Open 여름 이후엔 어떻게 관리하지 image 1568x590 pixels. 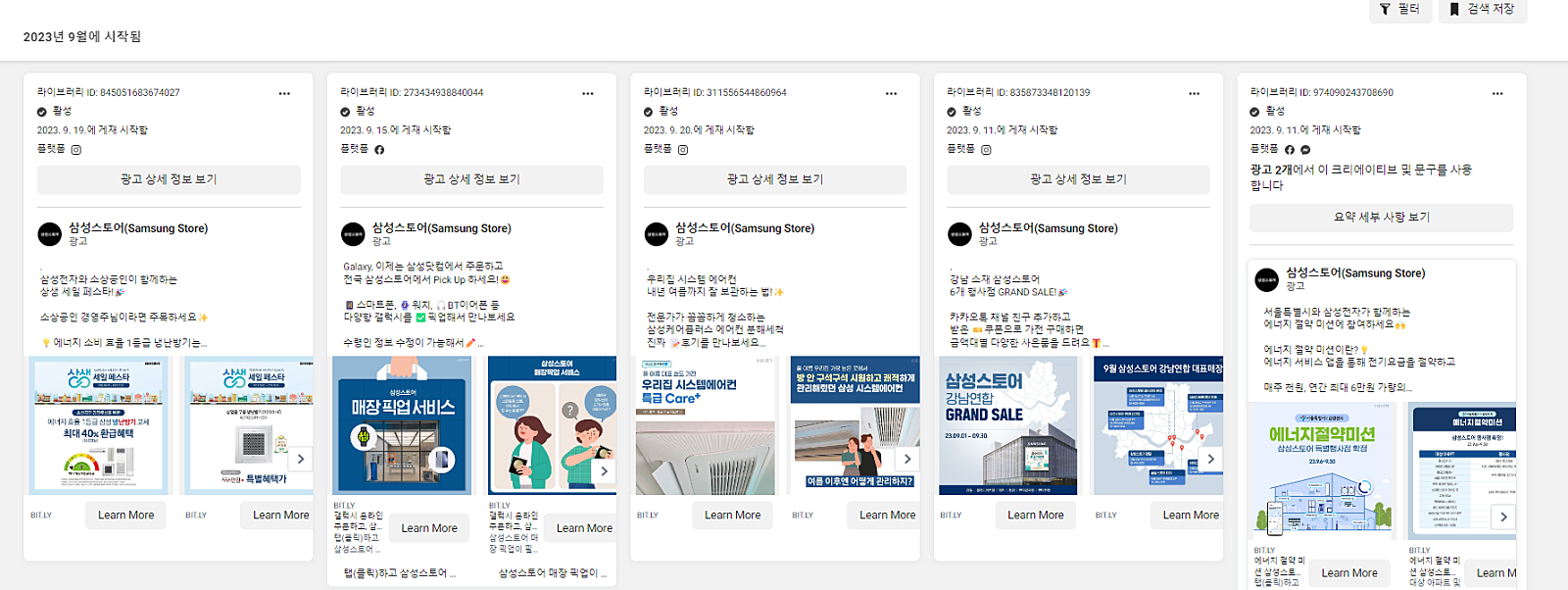(856, 425)
